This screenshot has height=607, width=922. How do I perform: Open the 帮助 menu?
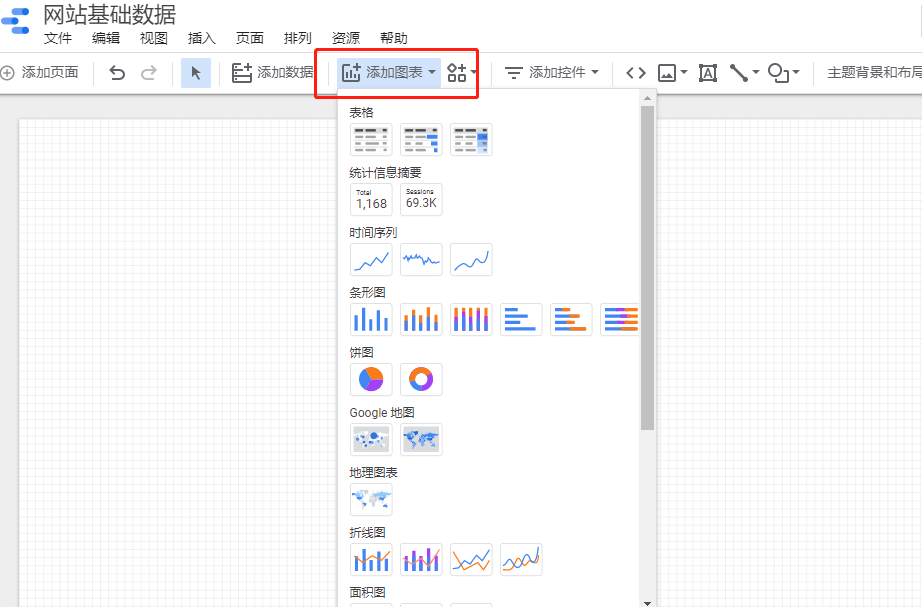[x=394, y=38]
